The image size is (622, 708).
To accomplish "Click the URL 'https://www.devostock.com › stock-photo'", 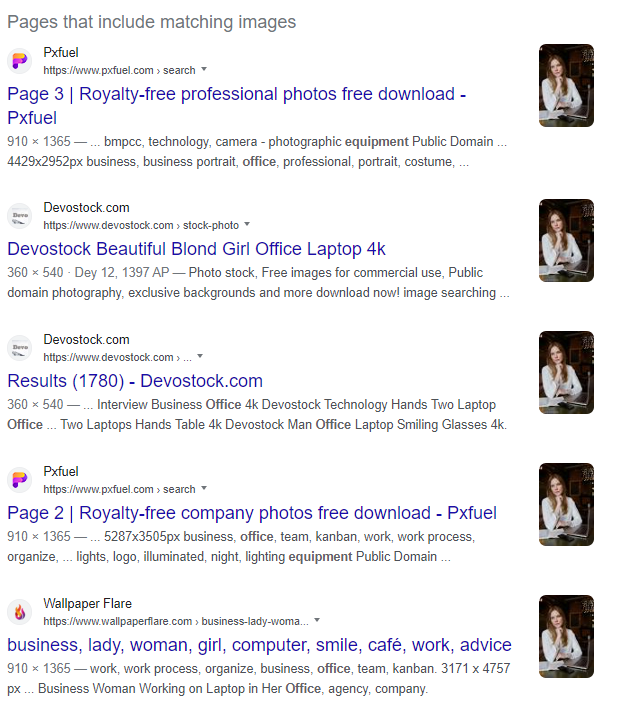I will 141,225.
